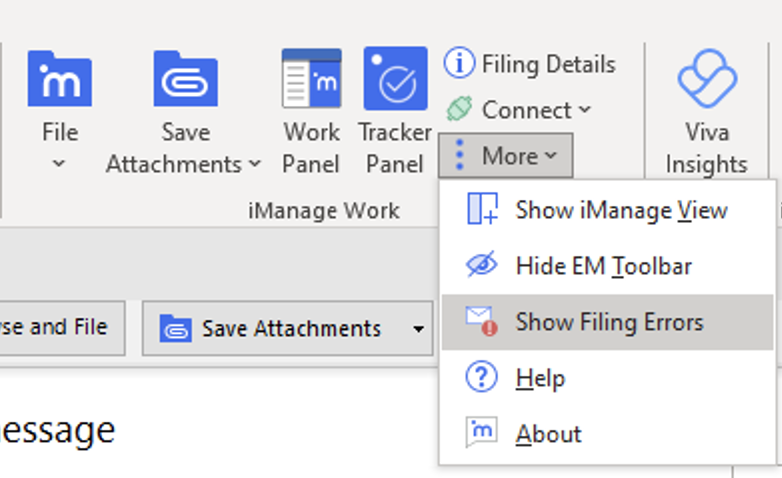Open the Work Panel
The image size is (782, 478).
click(x=311, y=78)
